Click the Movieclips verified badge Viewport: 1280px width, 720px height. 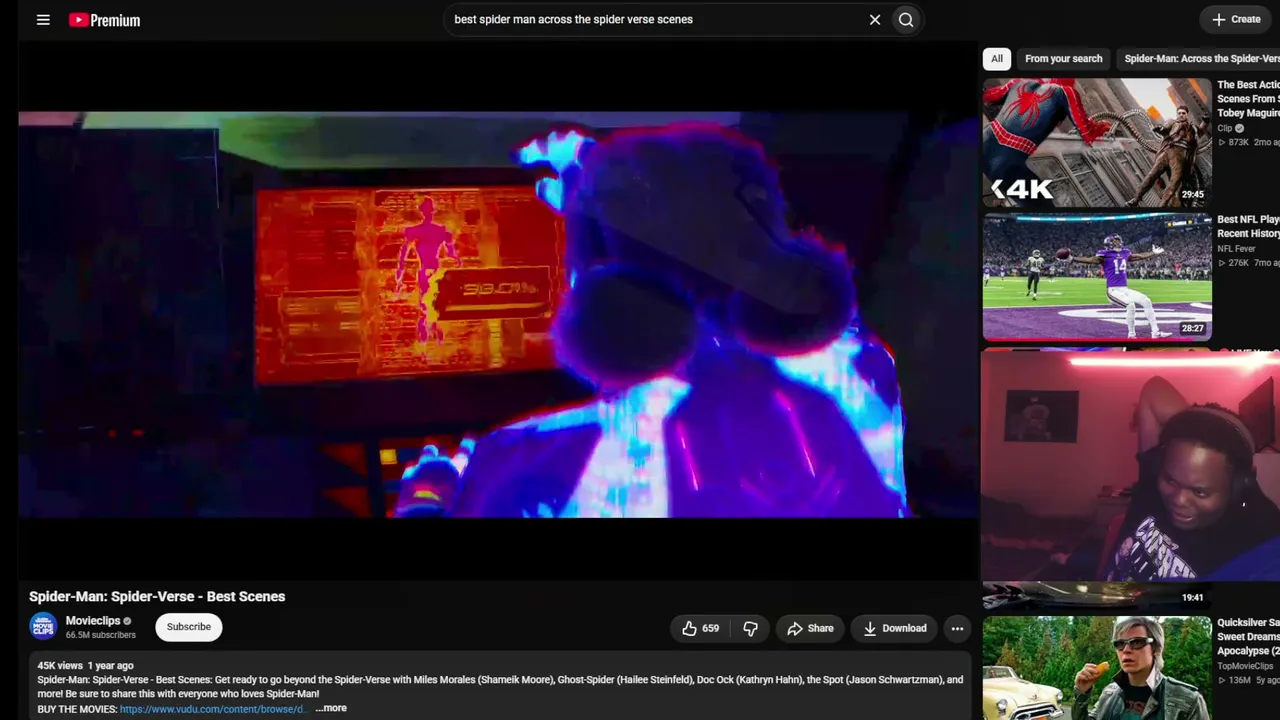coord(127,621)
